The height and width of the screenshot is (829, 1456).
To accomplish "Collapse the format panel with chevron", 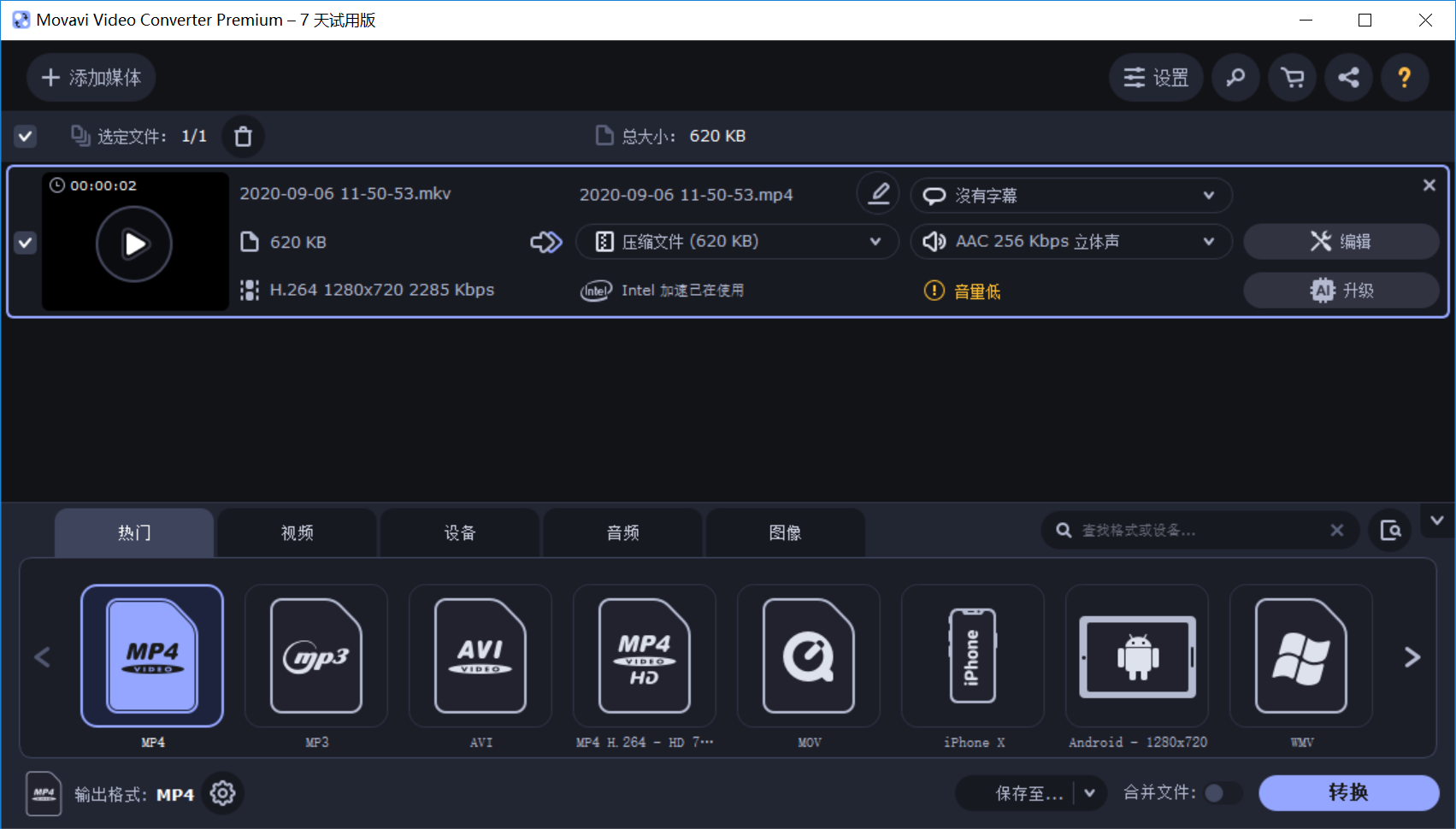I will click(1437, 520).
